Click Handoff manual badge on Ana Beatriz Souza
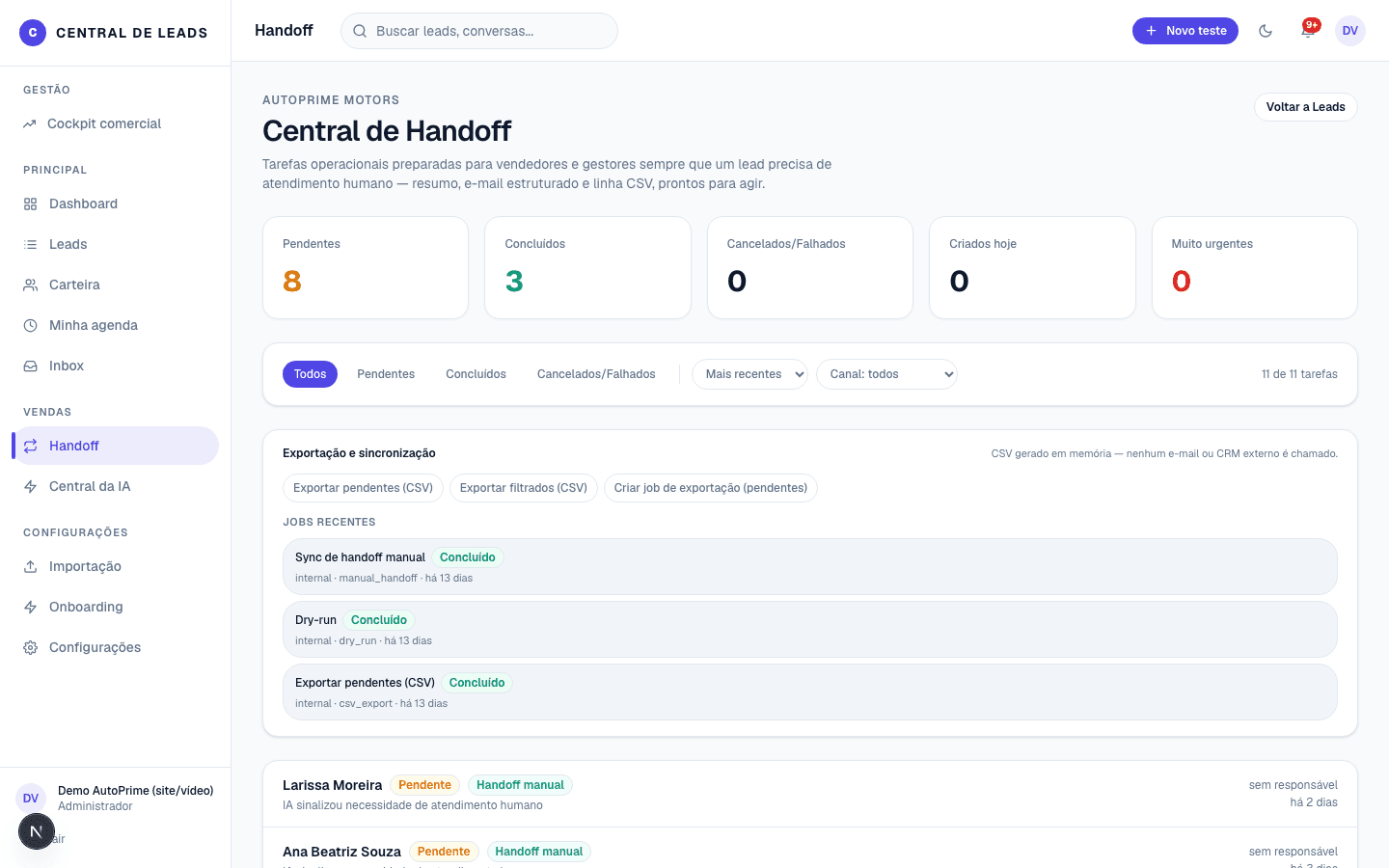 (x=539, y=852)
